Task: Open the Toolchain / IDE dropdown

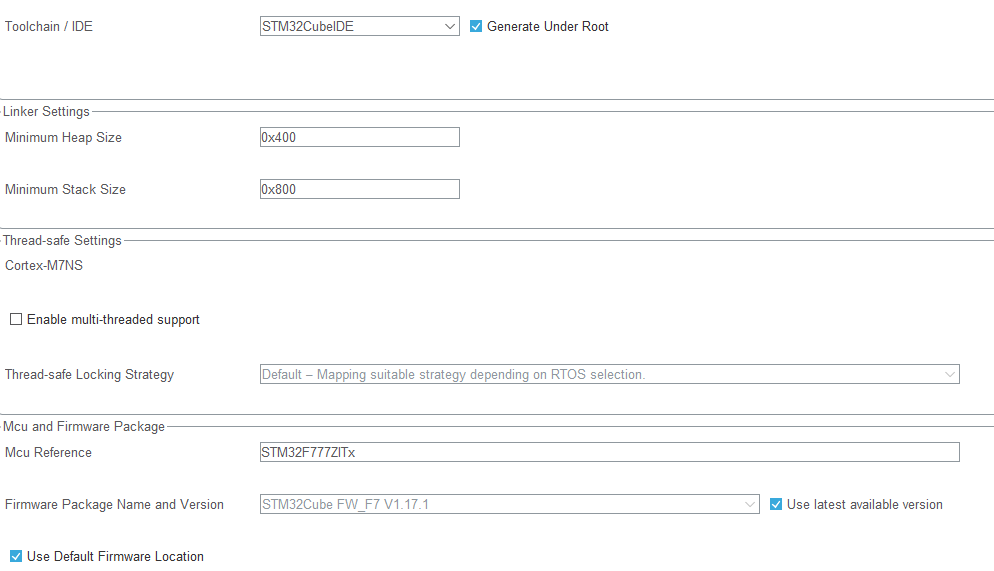Action: coord(359,27)
